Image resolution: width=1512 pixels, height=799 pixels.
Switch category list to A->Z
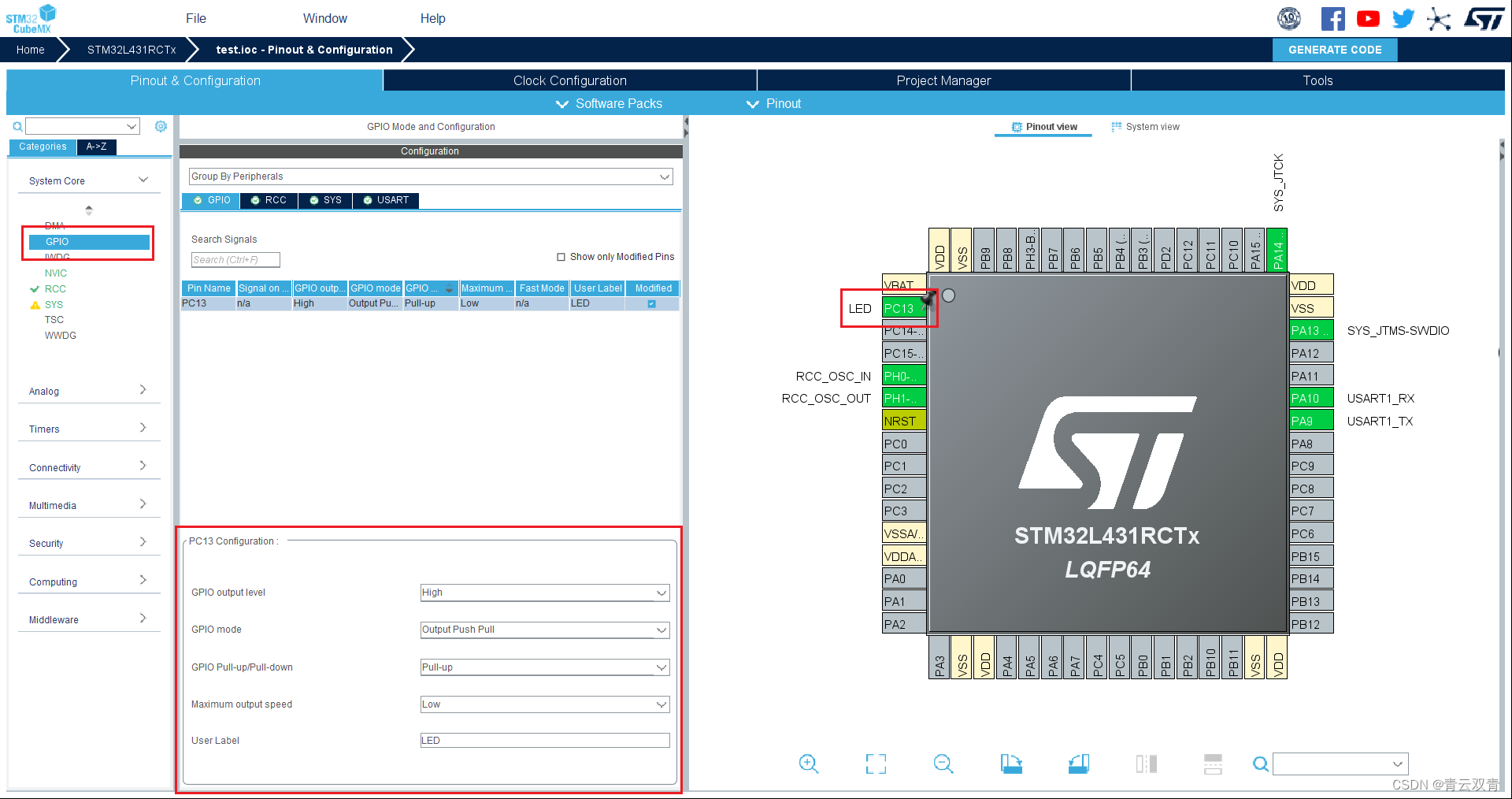point(97,147)
